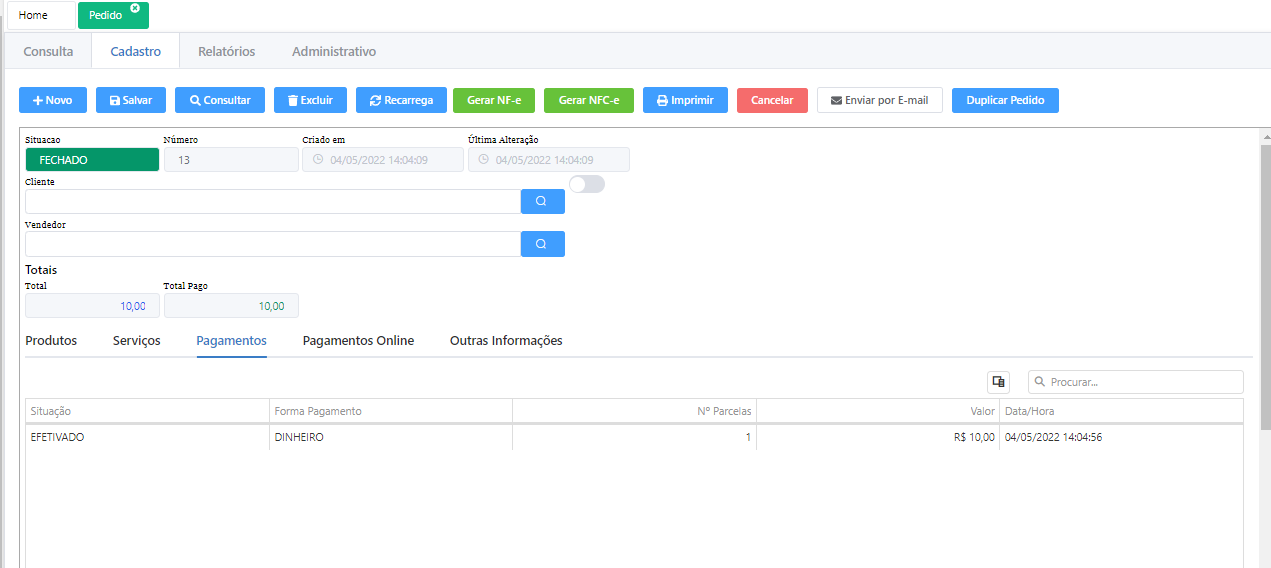This screenshot has height=568, width=1271.
Task: Open the Relatórios section tab
Action: 226,51
